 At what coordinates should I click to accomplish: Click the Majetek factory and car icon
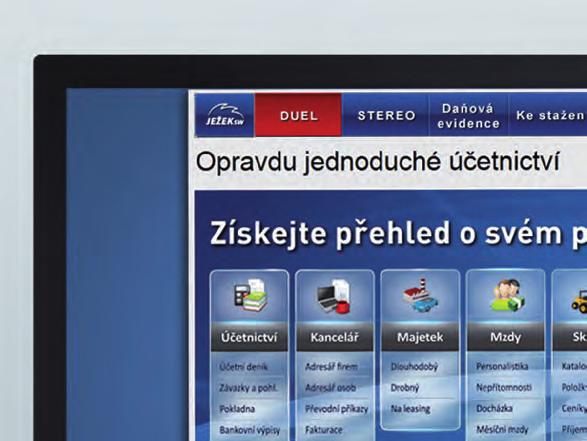tap(420, 296)
